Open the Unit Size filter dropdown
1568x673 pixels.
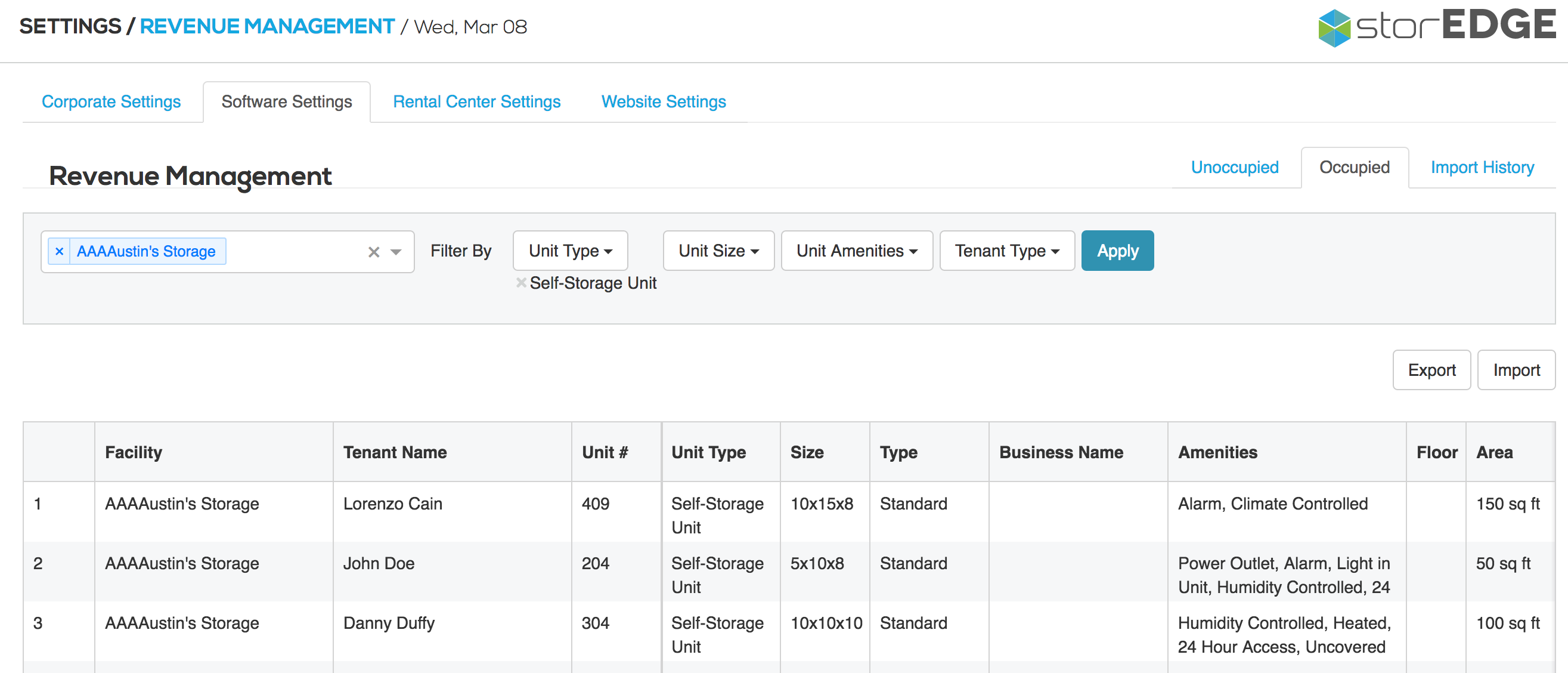click(718, 251)
